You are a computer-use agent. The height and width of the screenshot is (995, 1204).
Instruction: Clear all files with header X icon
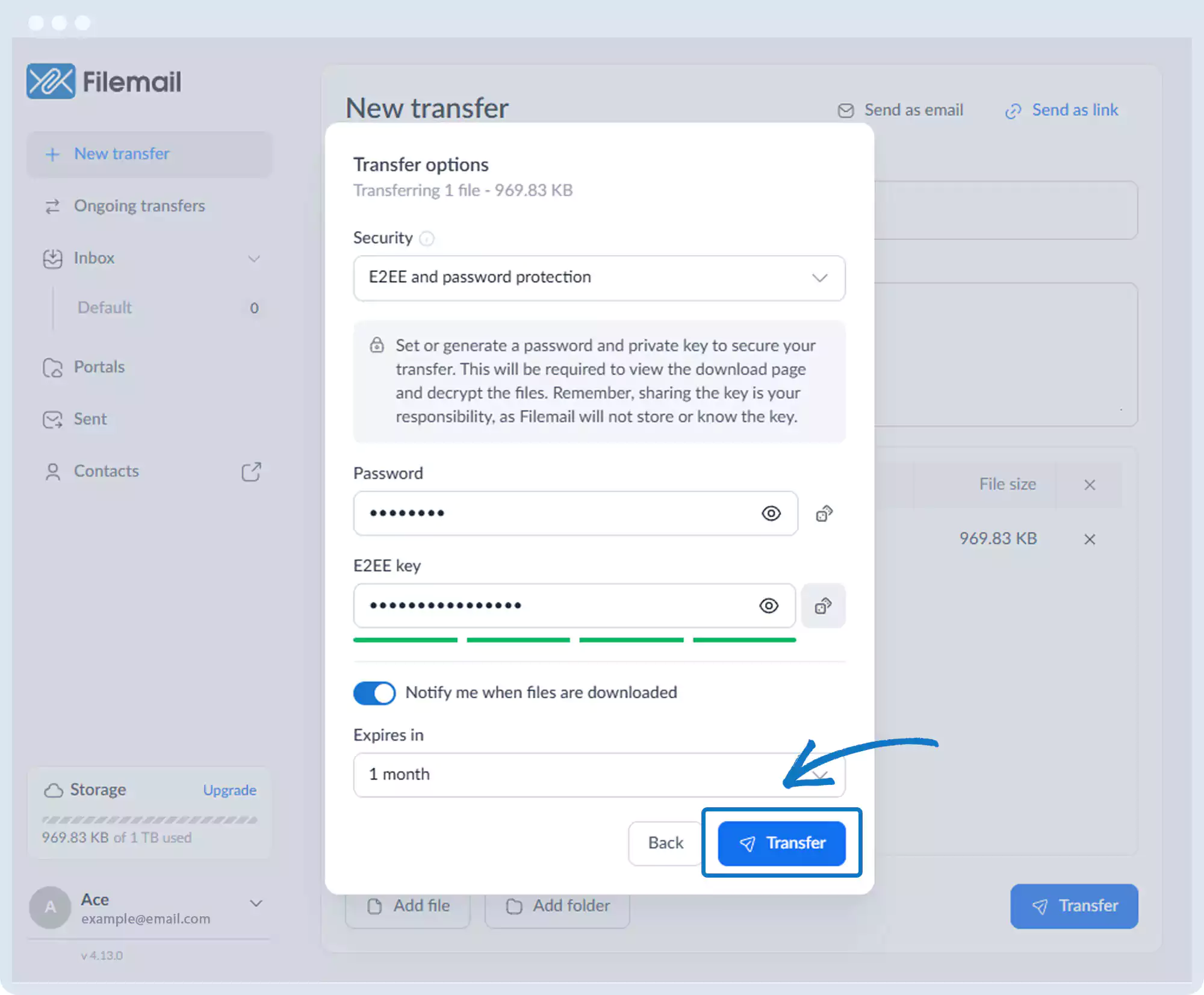(x=1089, y=485)
